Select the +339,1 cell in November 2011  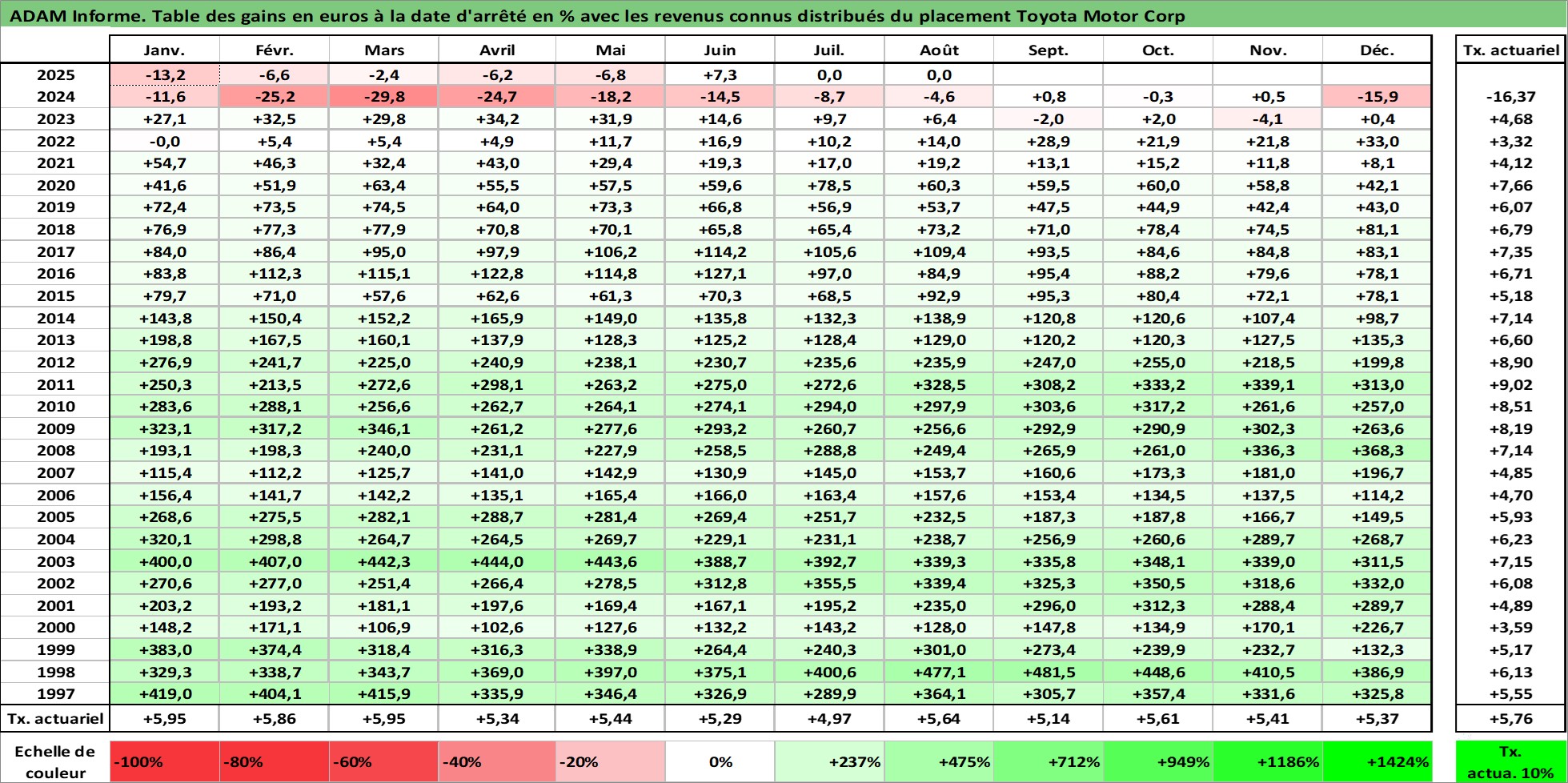pyautogui.click(x=1268, y=384)
